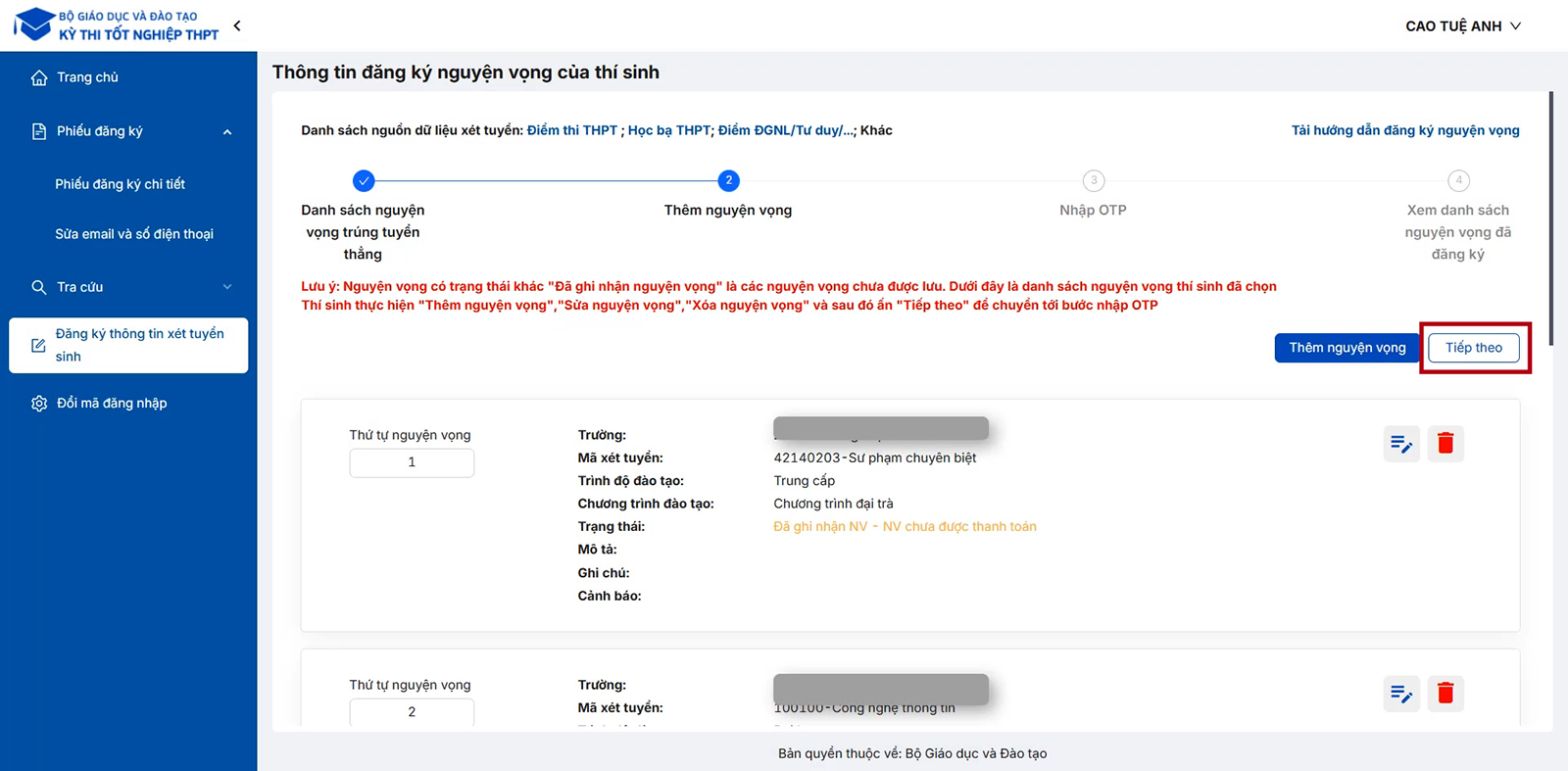
Task: Open the CAO TUỆ ANH user dropdown
Action: (x=1462, y=26)
